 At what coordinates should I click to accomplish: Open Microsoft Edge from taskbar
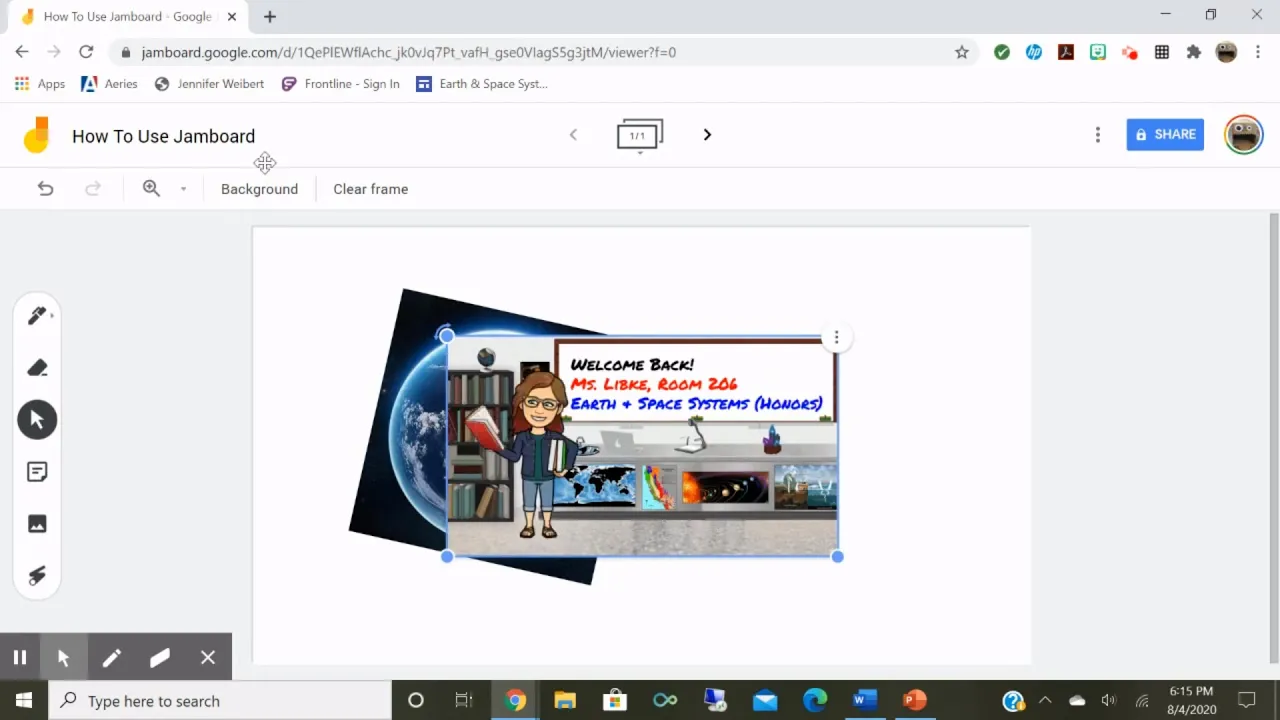(815, 700)
